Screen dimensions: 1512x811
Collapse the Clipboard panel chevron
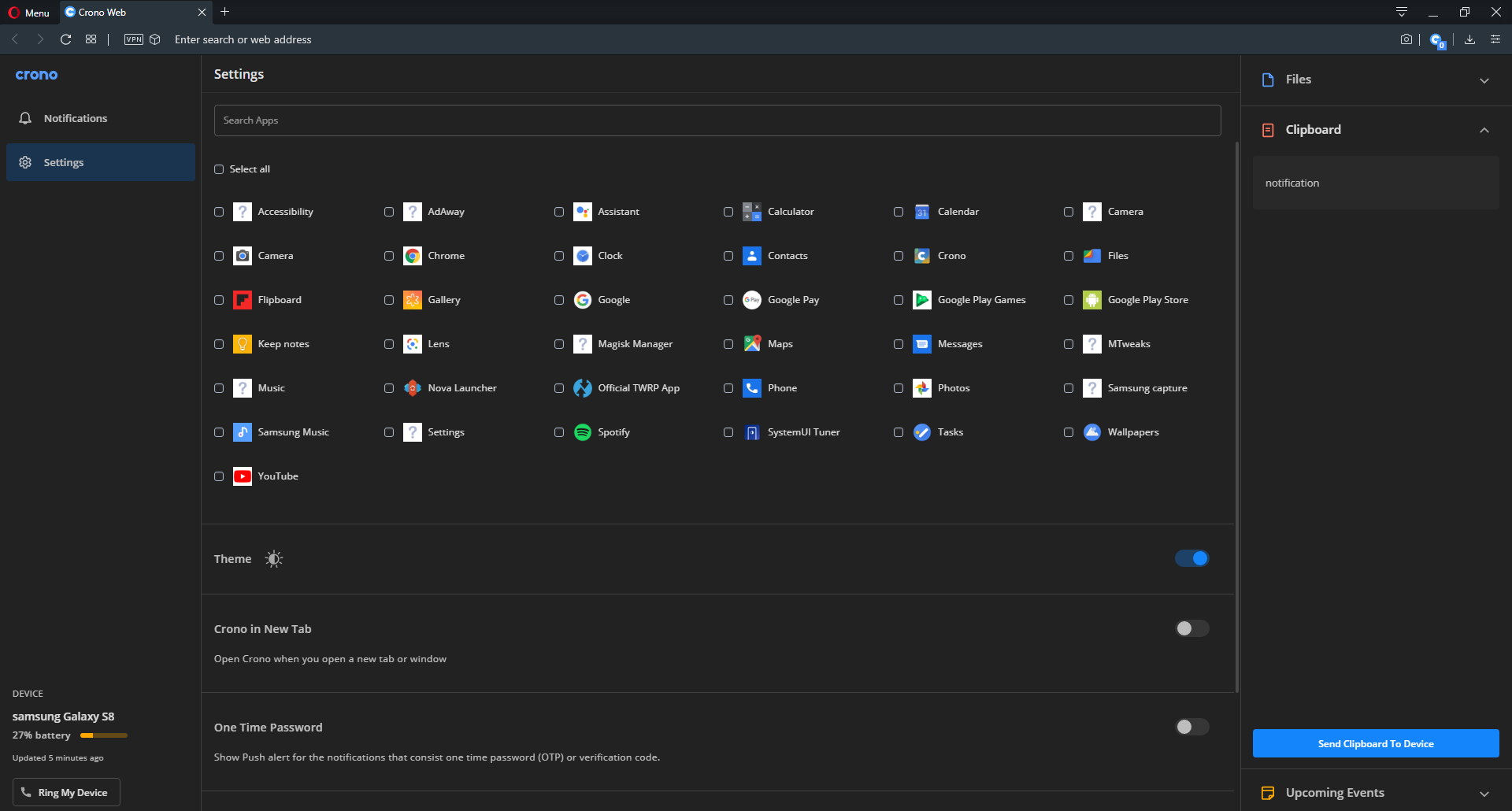[x=1484, y=130]
